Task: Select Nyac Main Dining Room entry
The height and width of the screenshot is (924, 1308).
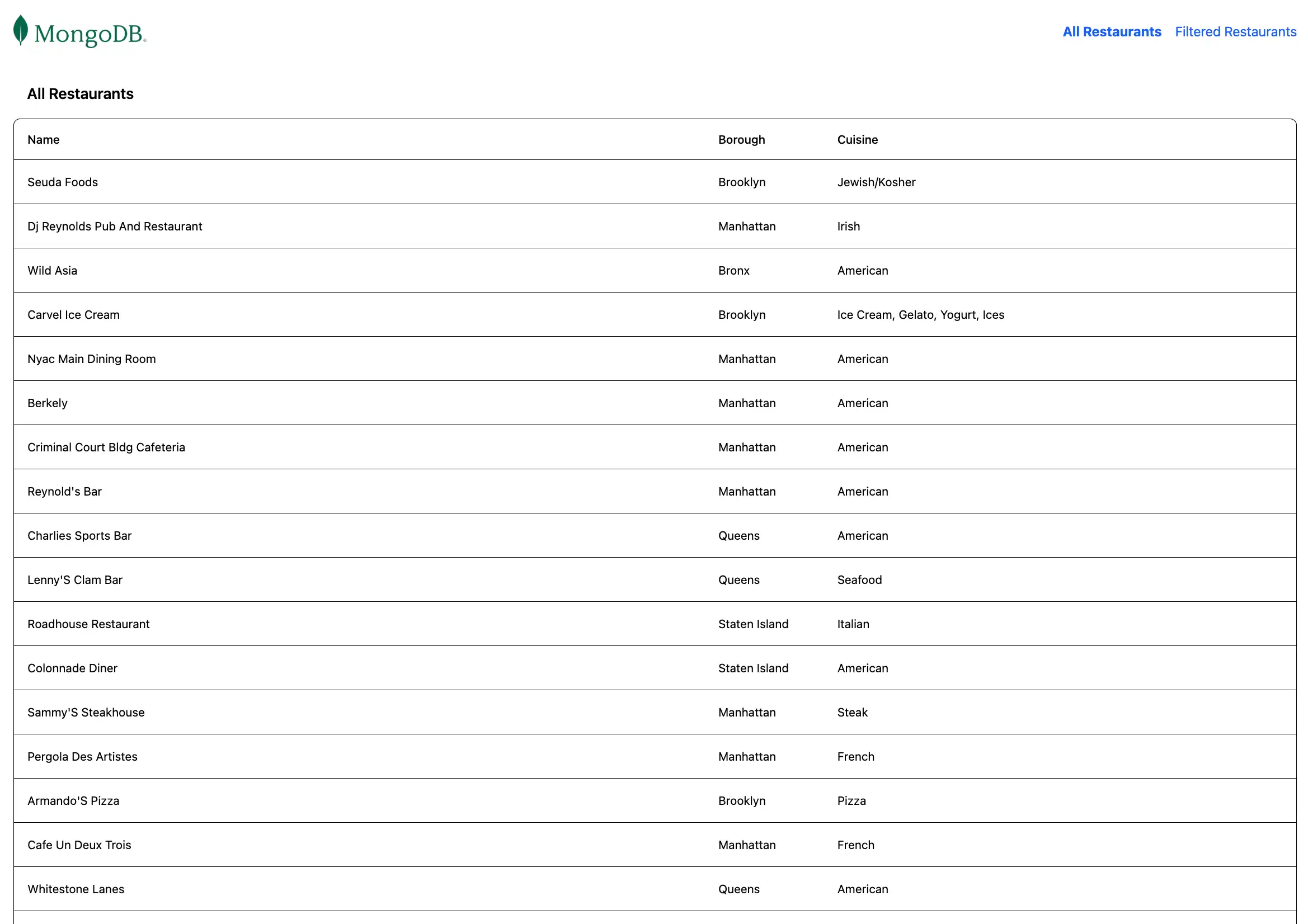Action: click(x=91, y=359)
